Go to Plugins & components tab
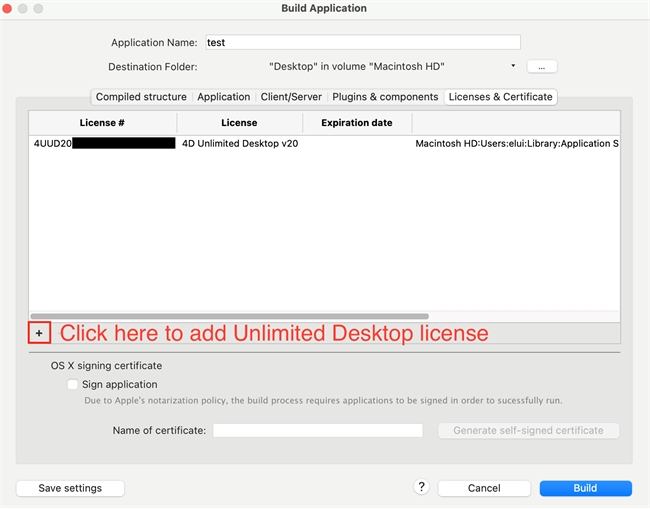 click(385, 97)
